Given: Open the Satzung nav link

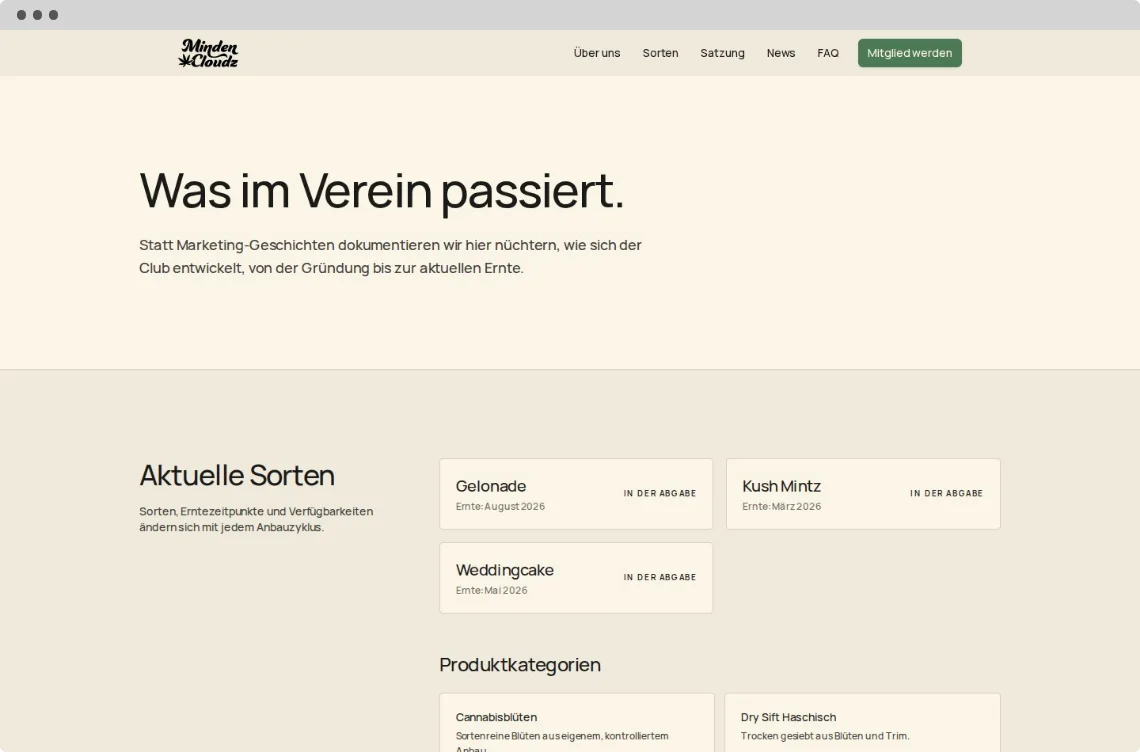Looking at the screenshot, I should pos(722,53).
